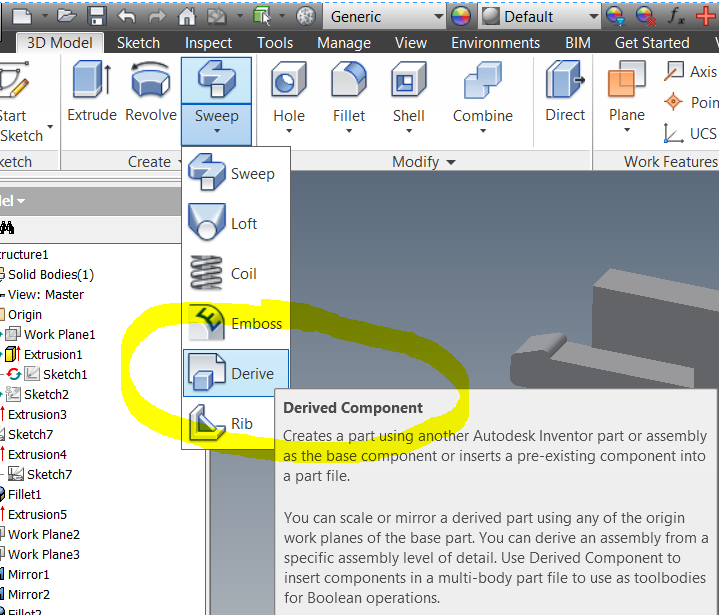Click the Redo arrow icon

[x=157, y=17]
